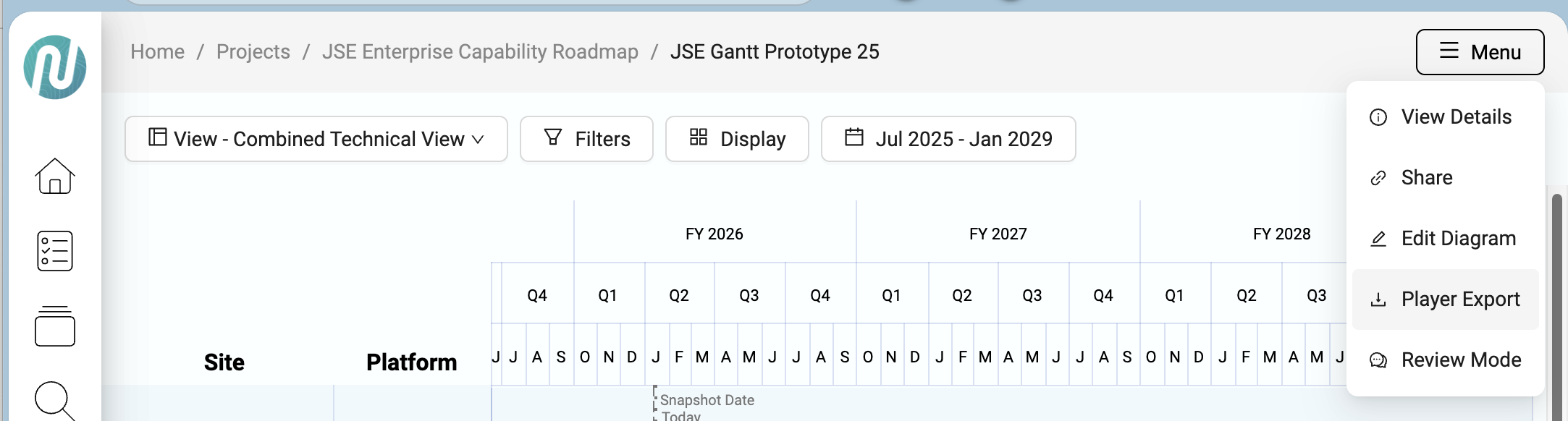Screen dimensions: 1568x421
Task: Select View Details from menu
Action: [x=1456, y=117]
